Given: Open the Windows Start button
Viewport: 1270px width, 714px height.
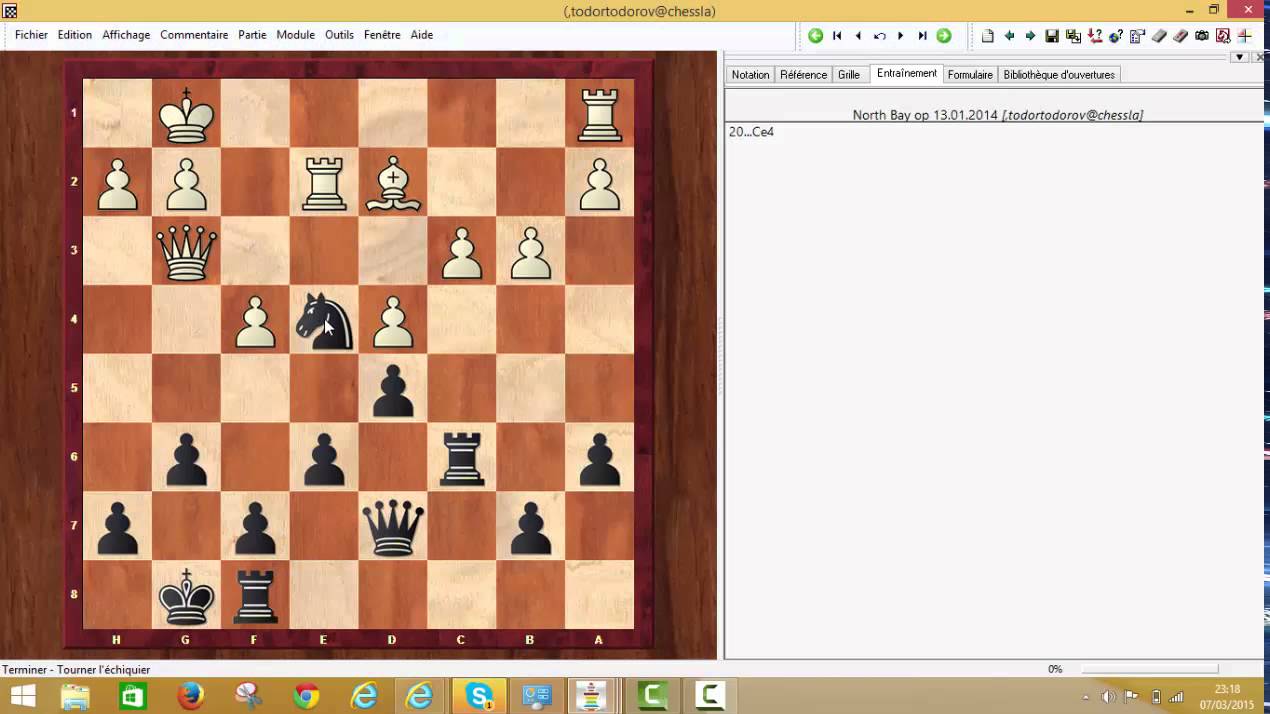Looking at the screenshot, I should click(22, 696).
